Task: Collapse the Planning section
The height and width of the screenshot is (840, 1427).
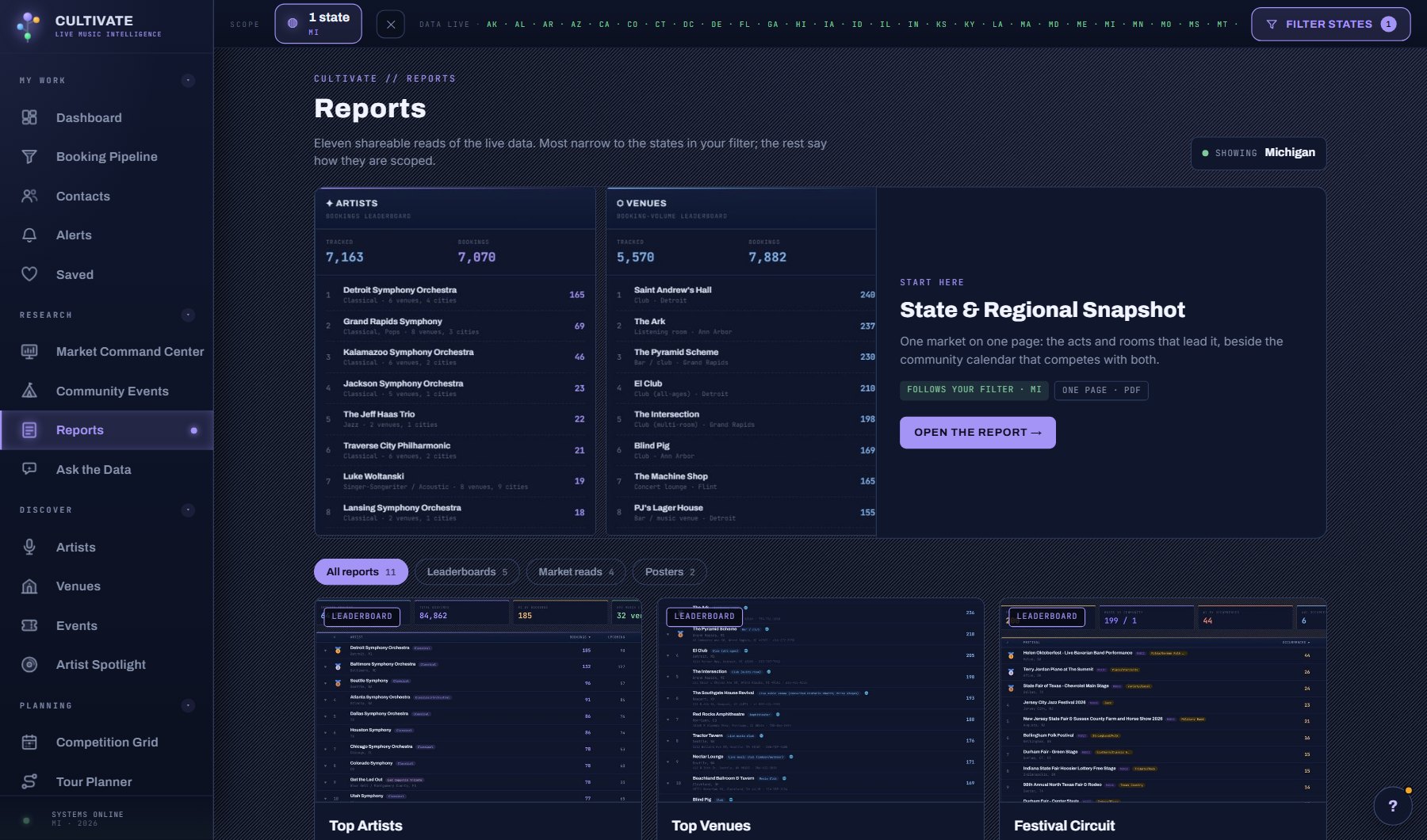Action: coord(188,705)
